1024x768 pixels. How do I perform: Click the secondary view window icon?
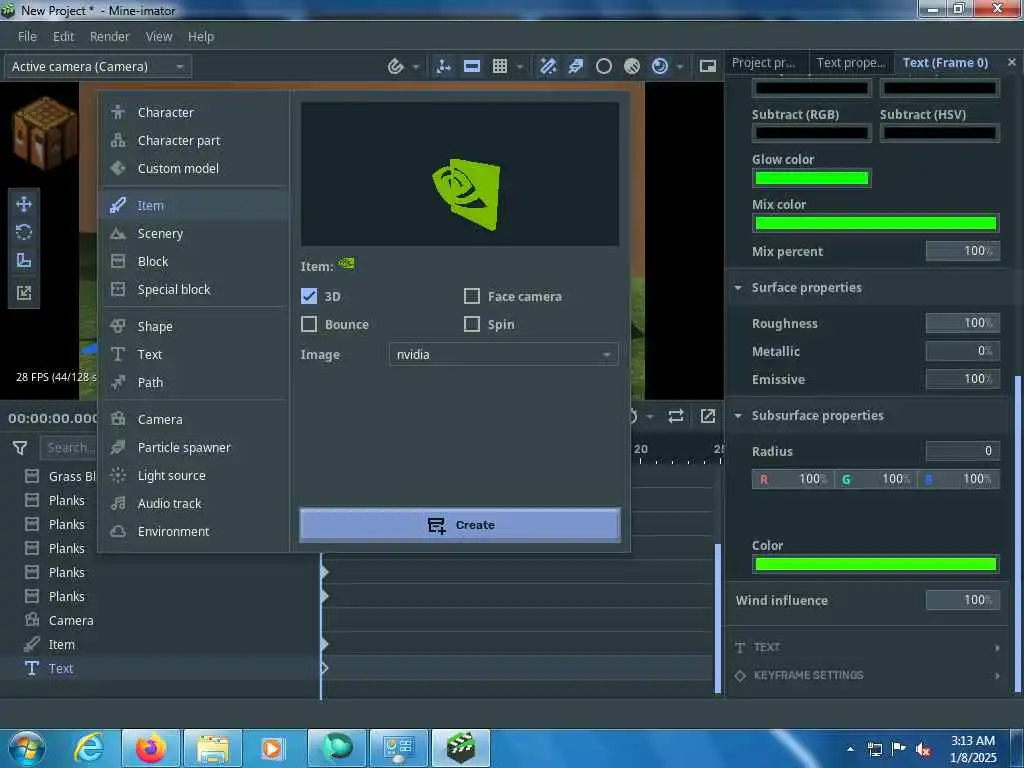pyautogui.click(x=708, y=66)
